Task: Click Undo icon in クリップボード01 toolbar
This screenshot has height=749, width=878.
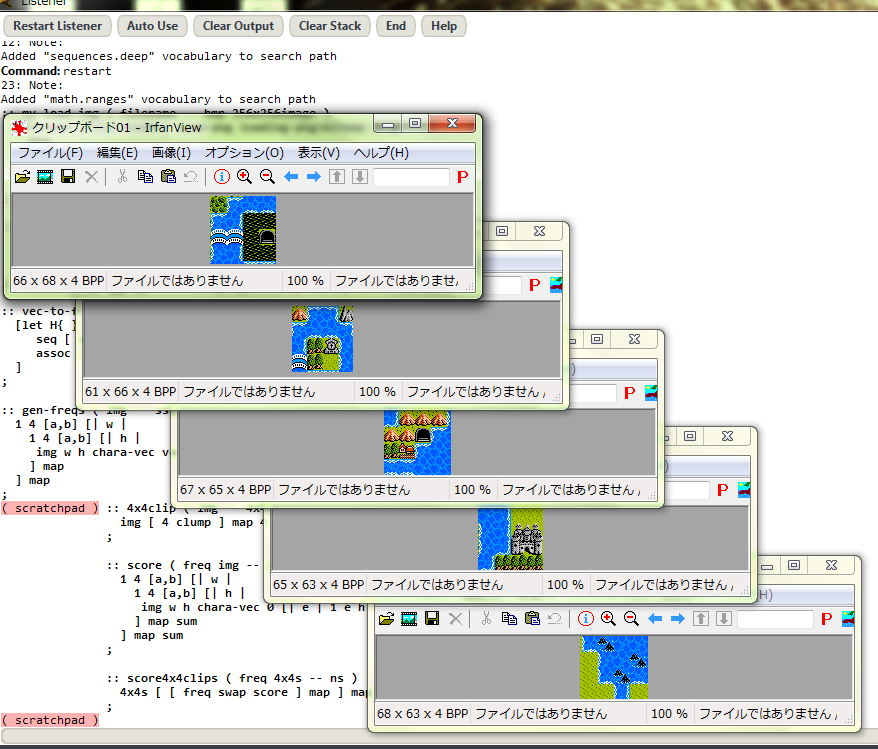Action: pyautogui.click(x=191, y=177)
